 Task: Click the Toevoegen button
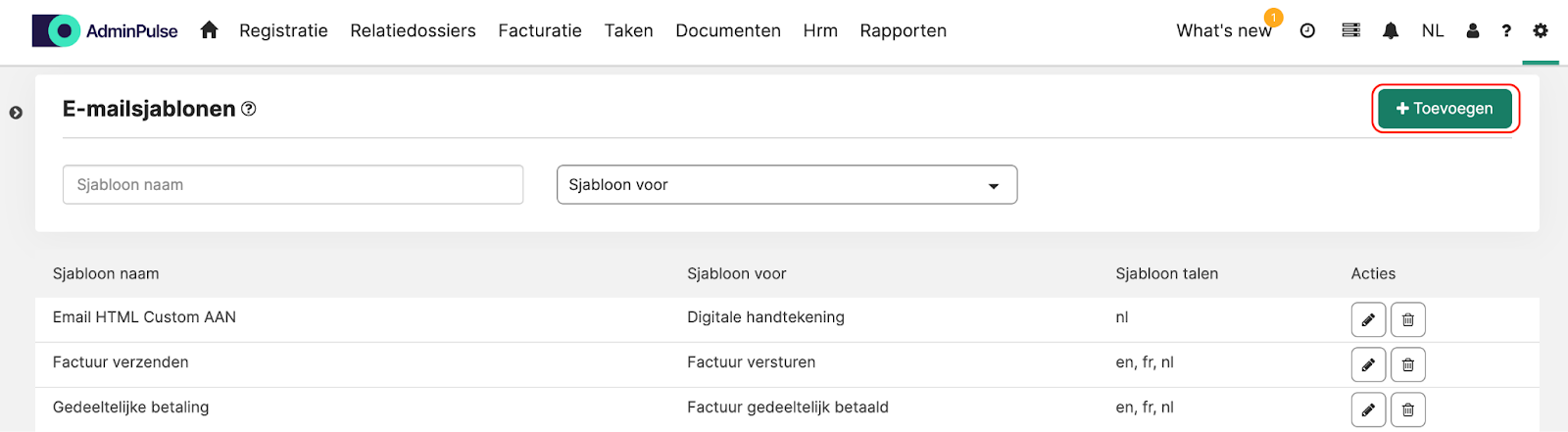pos(1445,109)
